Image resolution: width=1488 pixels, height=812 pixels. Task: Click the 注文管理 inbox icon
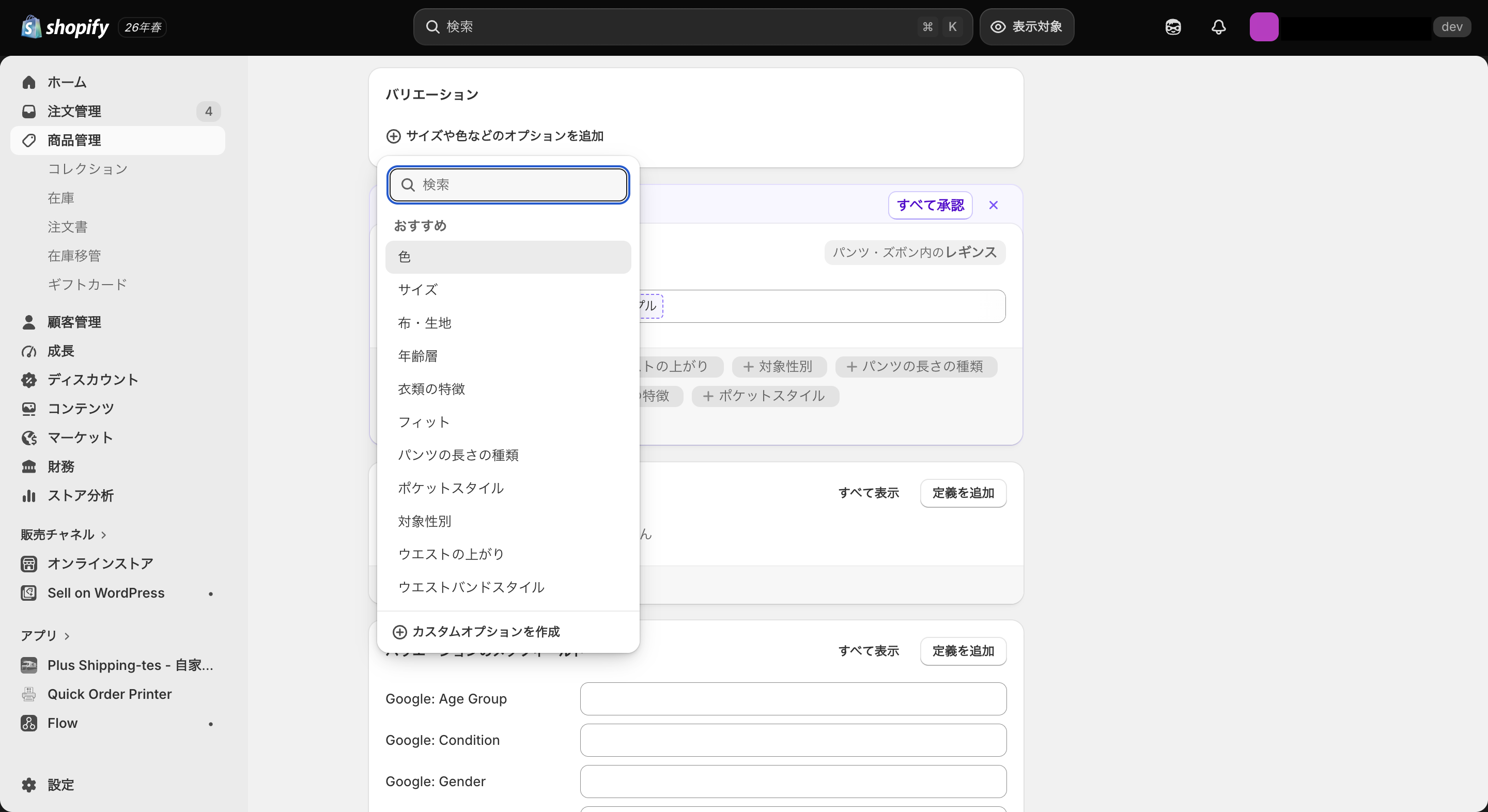click(29, 111)
